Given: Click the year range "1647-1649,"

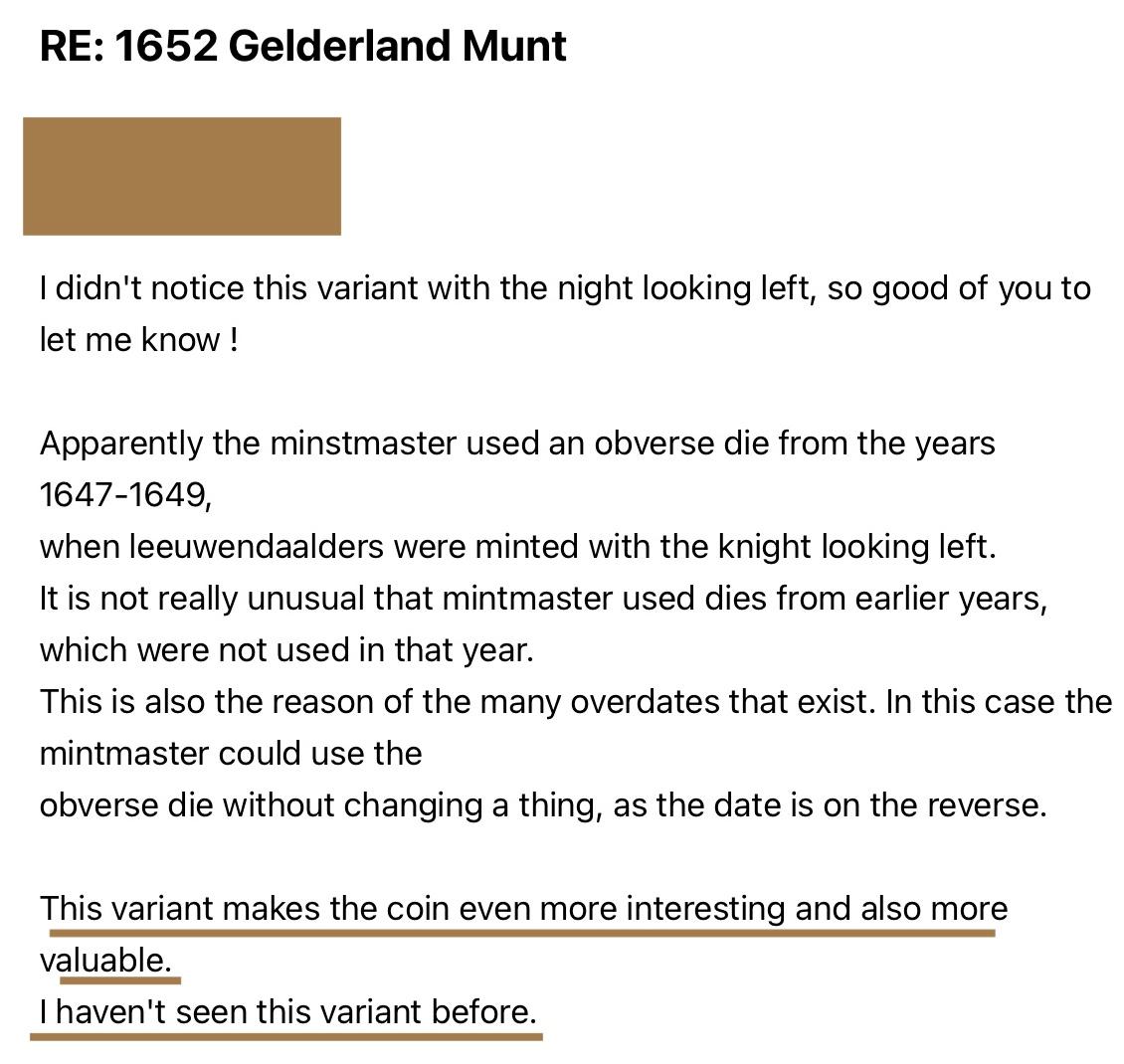Looking at the screenshot, I should click(126, 495).
